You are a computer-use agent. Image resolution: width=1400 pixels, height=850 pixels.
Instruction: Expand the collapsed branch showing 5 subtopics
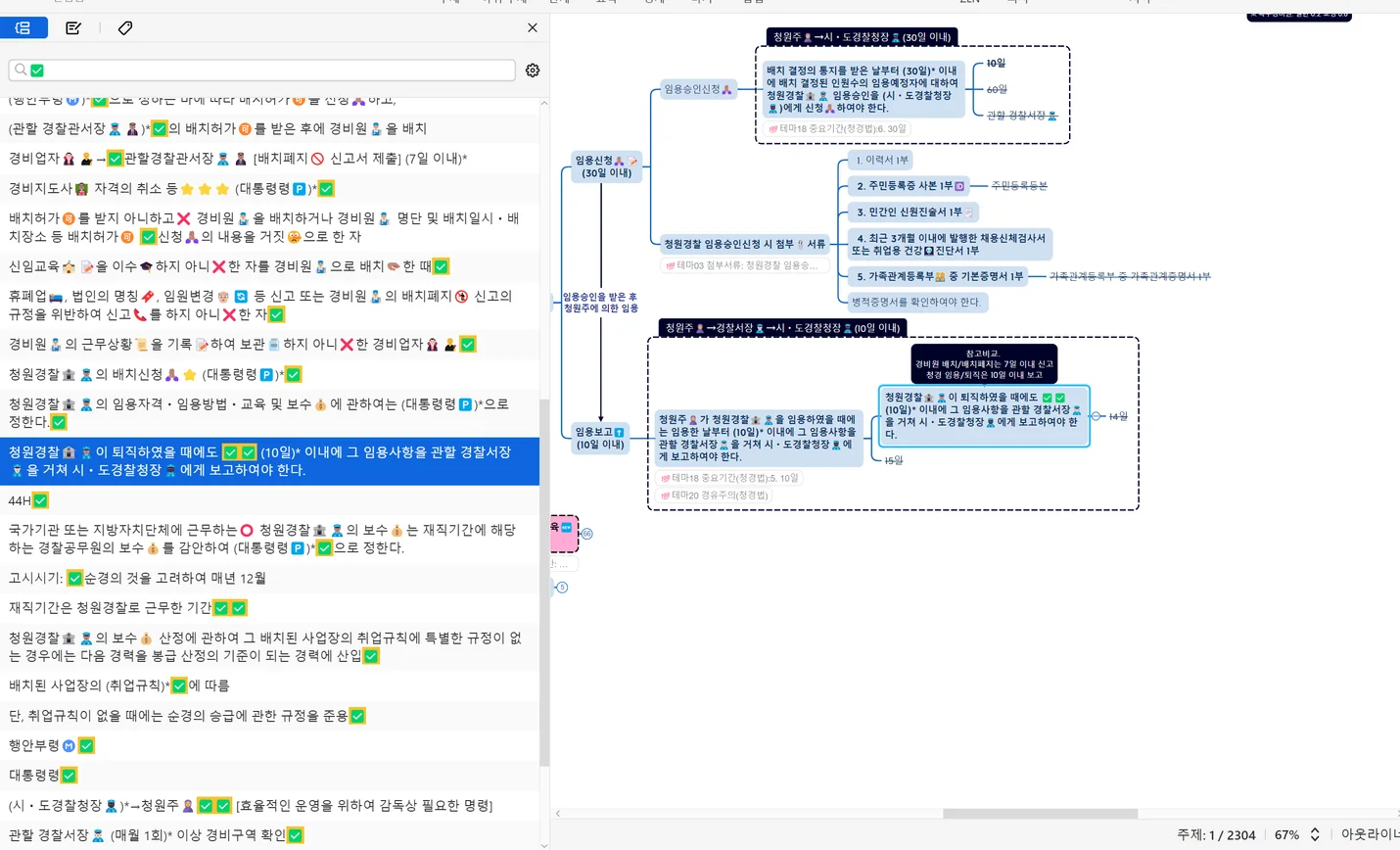[x=562, y=588]
